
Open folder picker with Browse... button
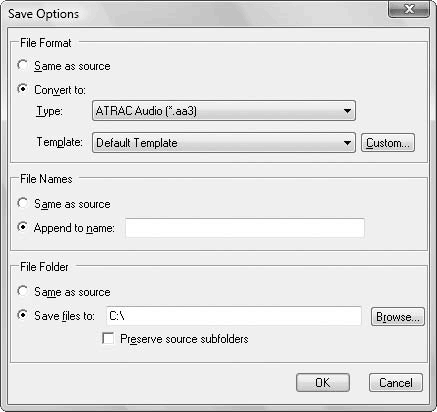(398, 316)
